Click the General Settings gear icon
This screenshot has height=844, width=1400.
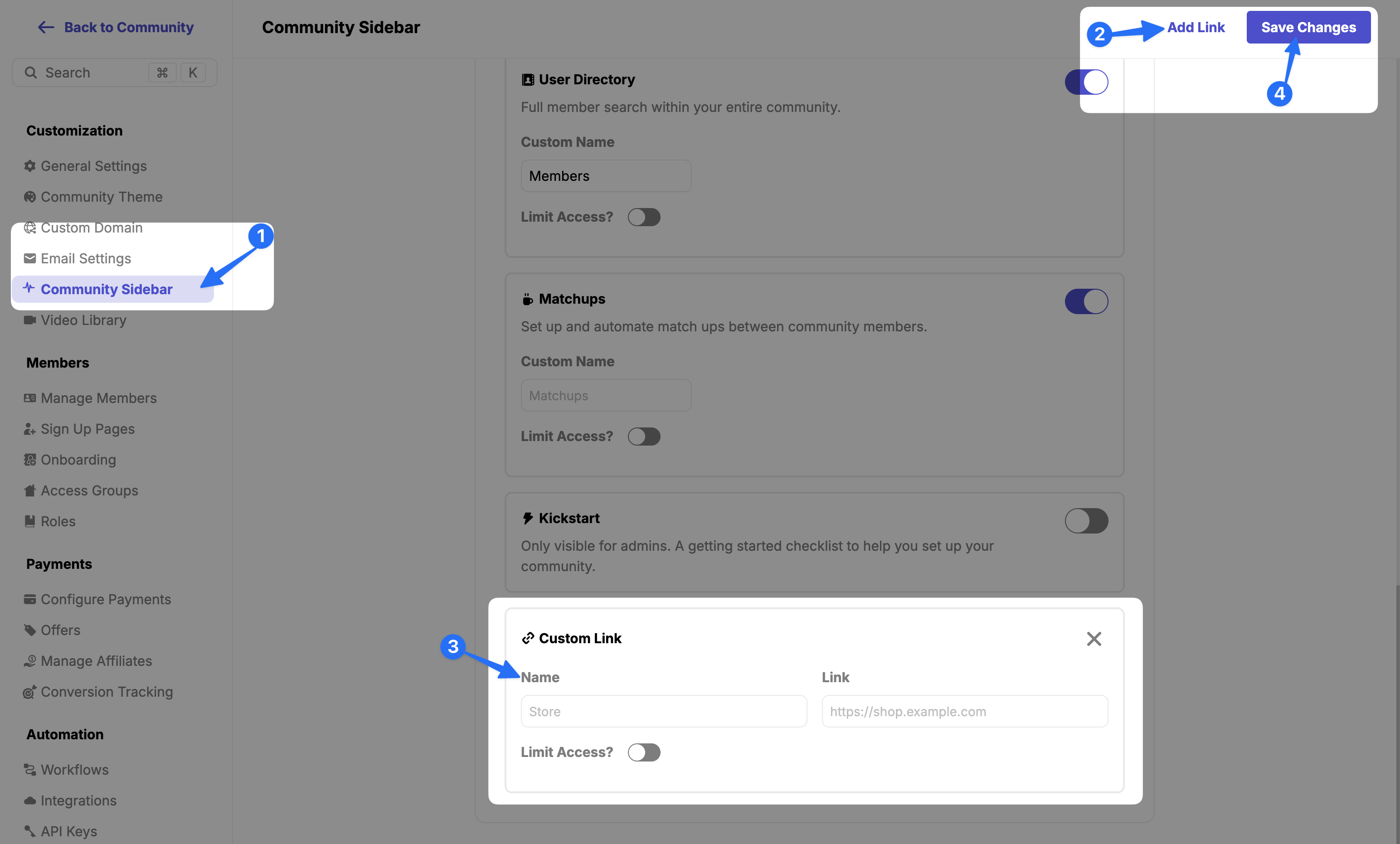pyautogui.click(x=29, y=166)
